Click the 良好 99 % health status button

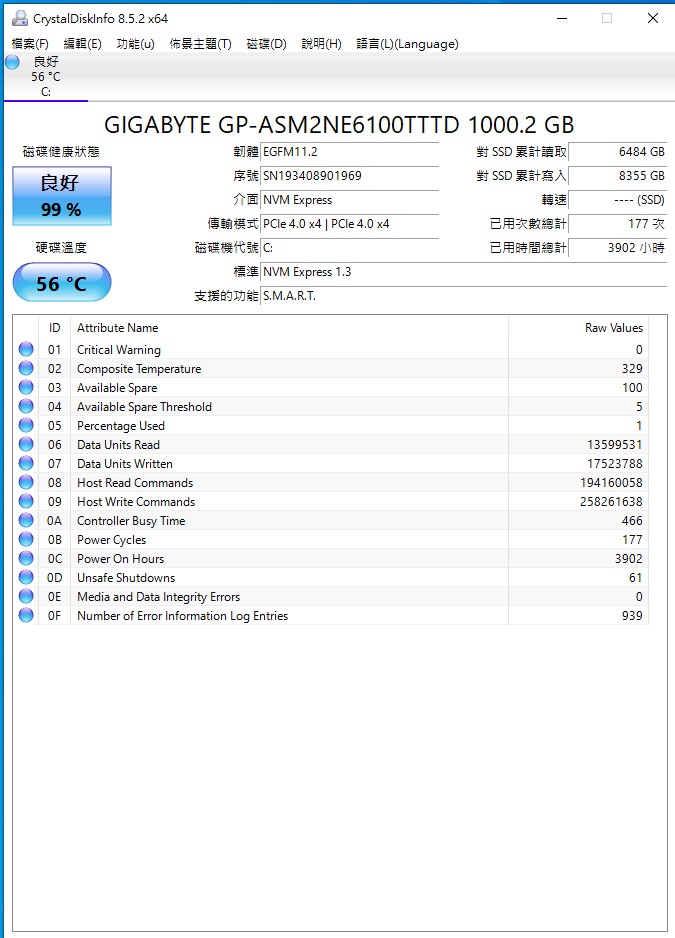click(x=62, y=196)
